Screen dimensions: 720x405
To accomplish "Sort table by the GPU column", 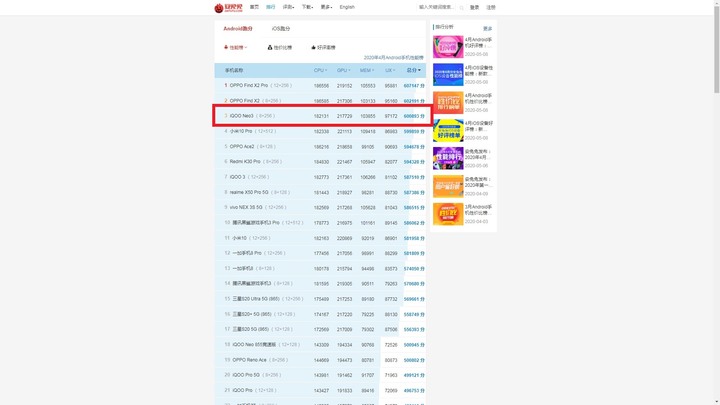I will (x=343, y=70).
